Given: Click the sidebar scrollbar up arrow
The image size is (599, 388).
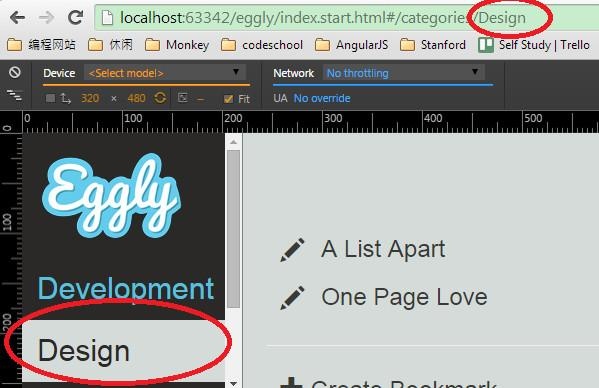Looking at the screenshot, I should [234, 142].
